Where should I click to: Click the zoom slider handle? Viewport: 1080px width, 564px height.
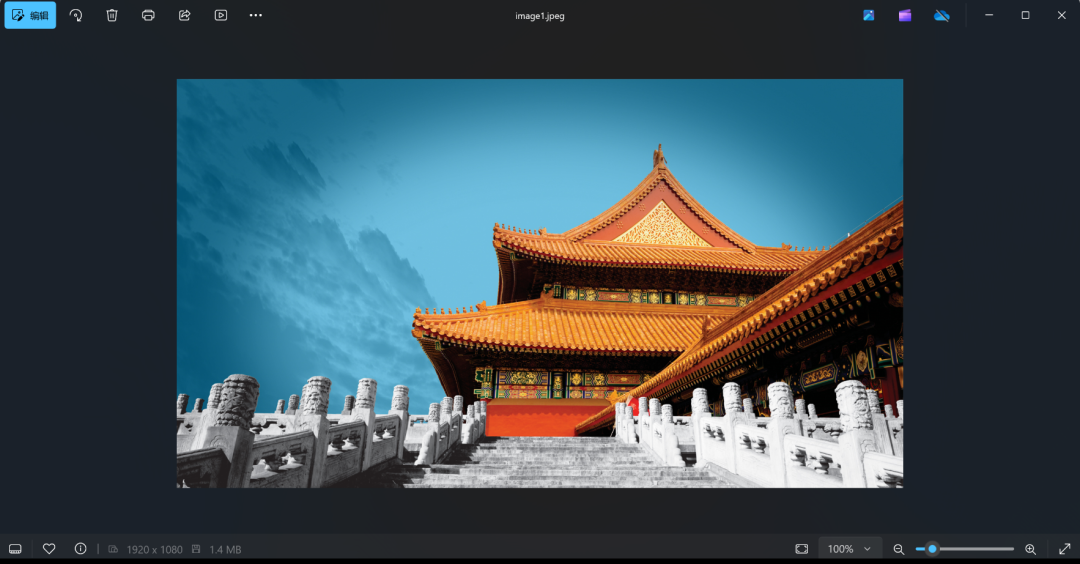[932, 549]
